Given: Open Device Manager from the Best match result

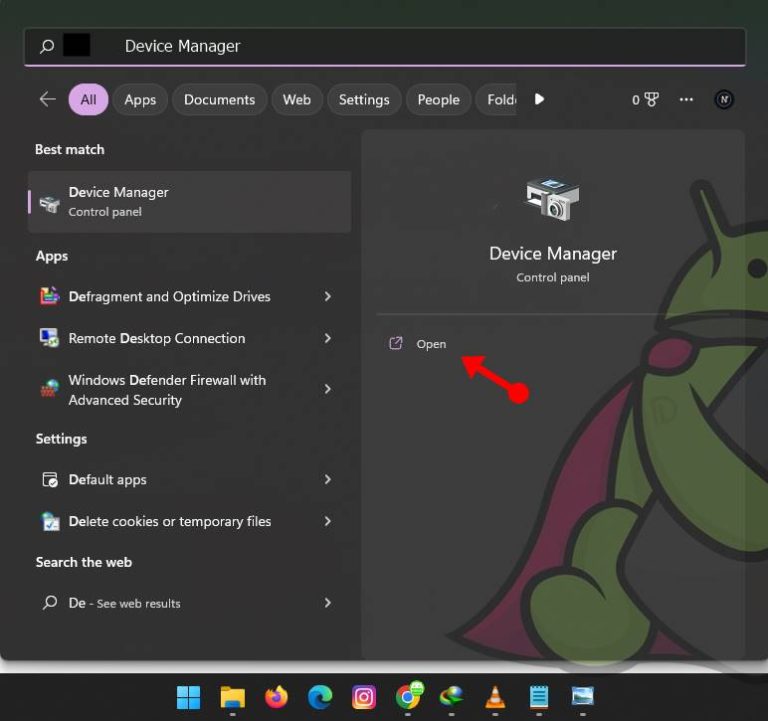Looking at the screenshot, I should [190, 202].
